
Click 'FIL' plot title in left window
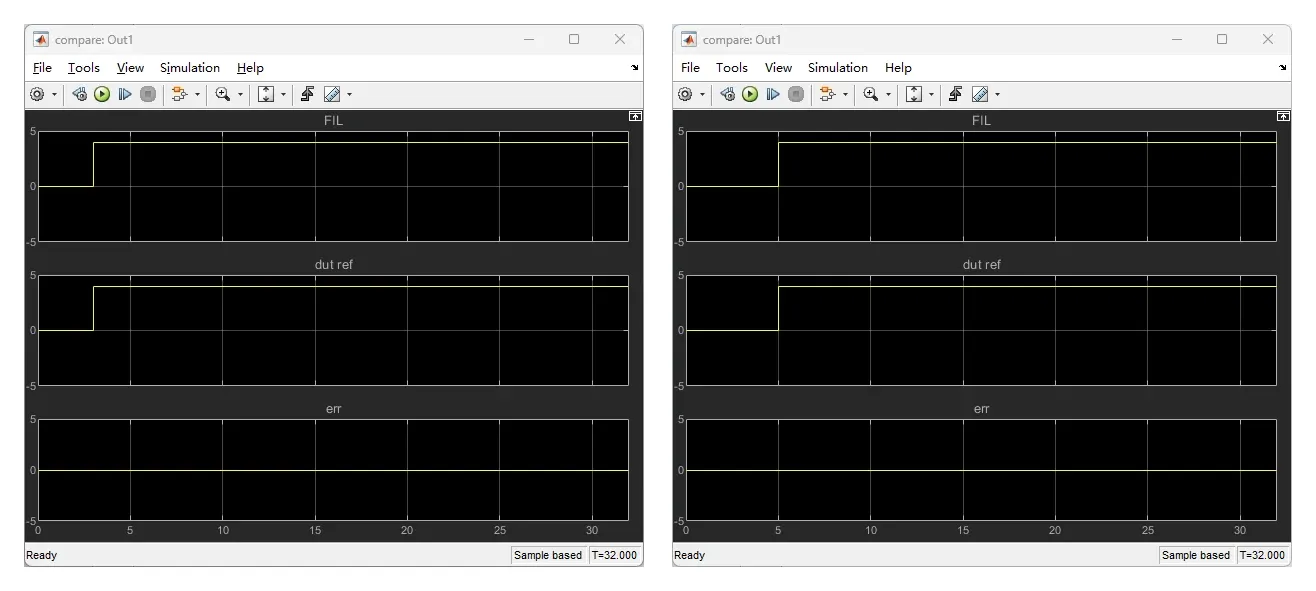pos(334,121)
